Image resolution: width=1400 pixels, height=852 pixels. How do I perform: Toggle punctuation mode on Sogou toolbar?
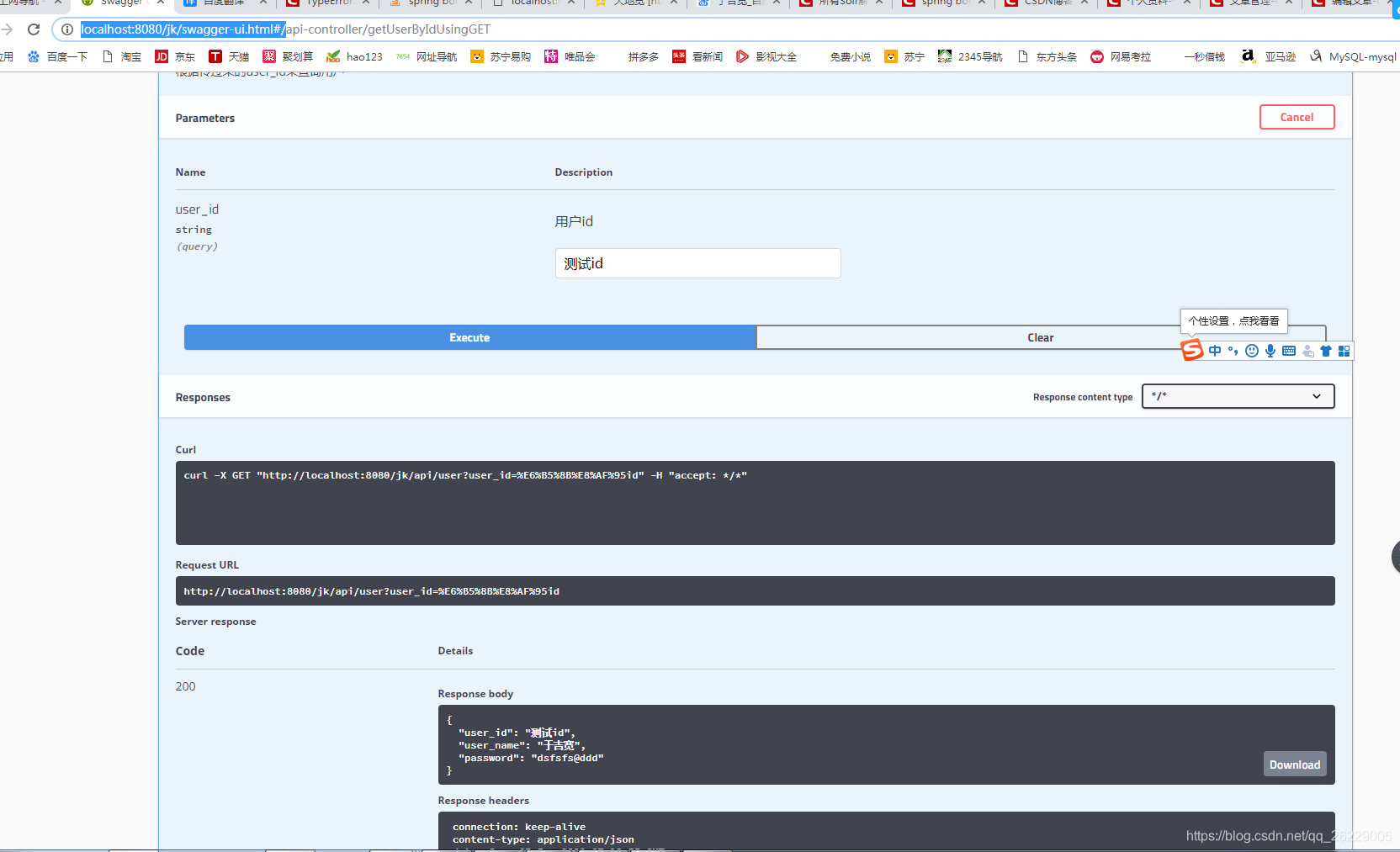point(1233,351)
